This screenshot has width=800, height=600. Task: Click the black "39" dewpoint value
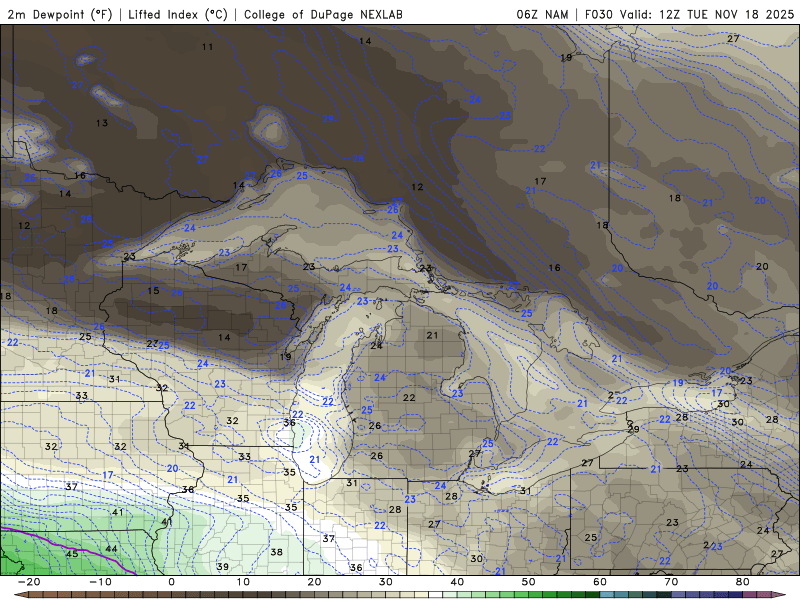click(222, 566)
